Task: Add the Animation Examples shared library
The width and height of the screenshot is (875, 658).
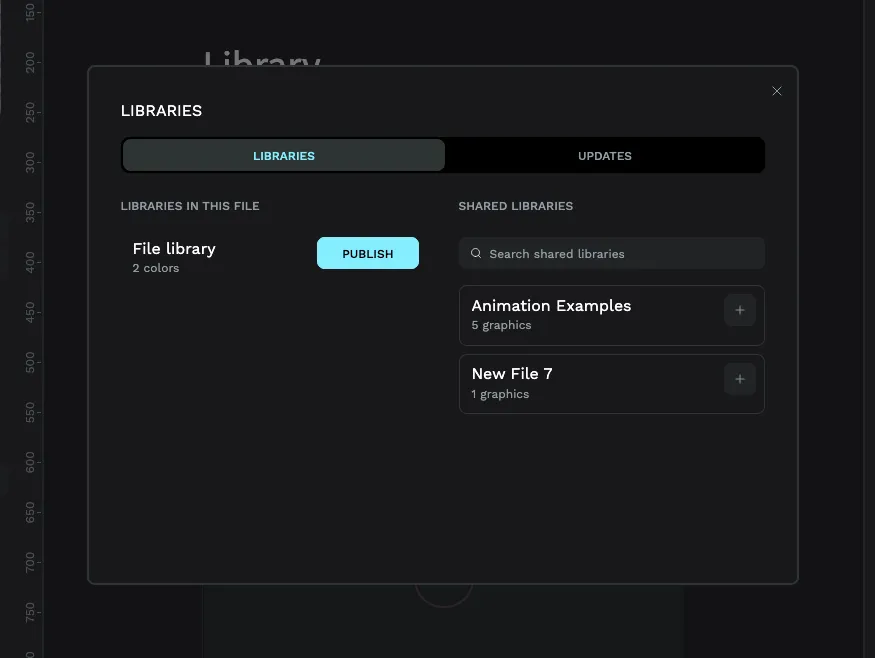Action: pos(739,310)
